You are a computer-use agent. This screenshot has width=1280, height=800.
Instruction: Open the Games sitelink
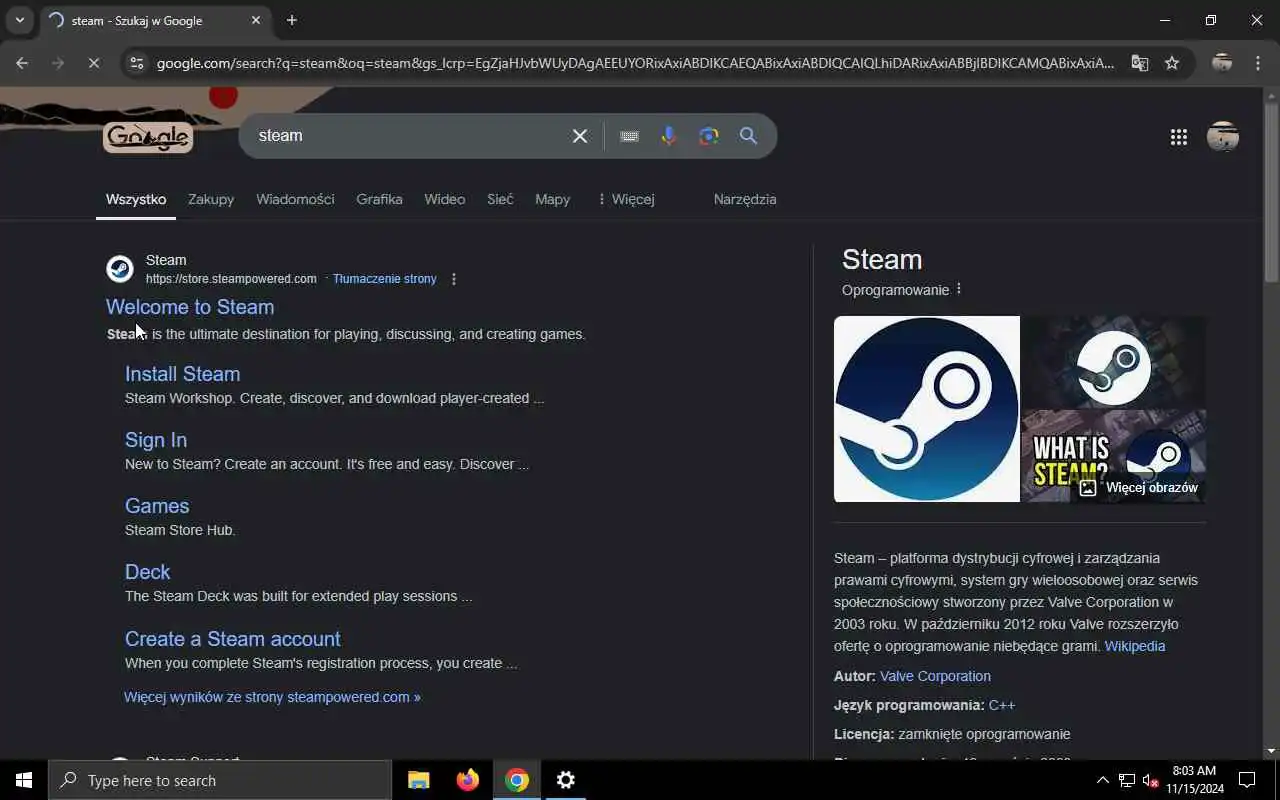click(x=157, y=506)
